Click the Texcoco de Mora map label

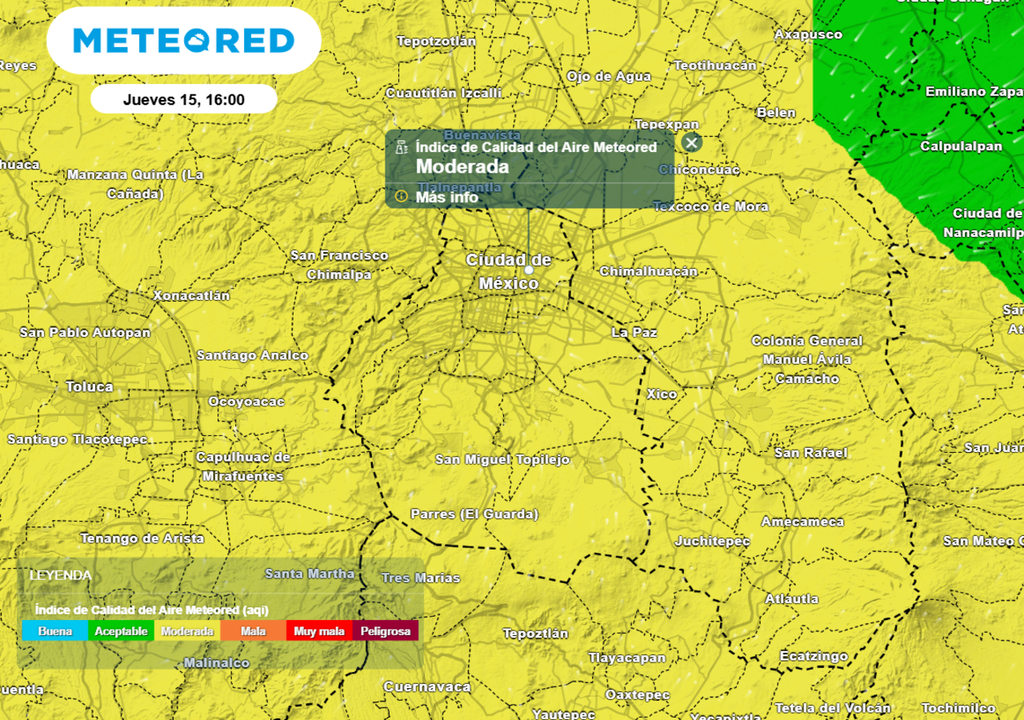point(711,206)
